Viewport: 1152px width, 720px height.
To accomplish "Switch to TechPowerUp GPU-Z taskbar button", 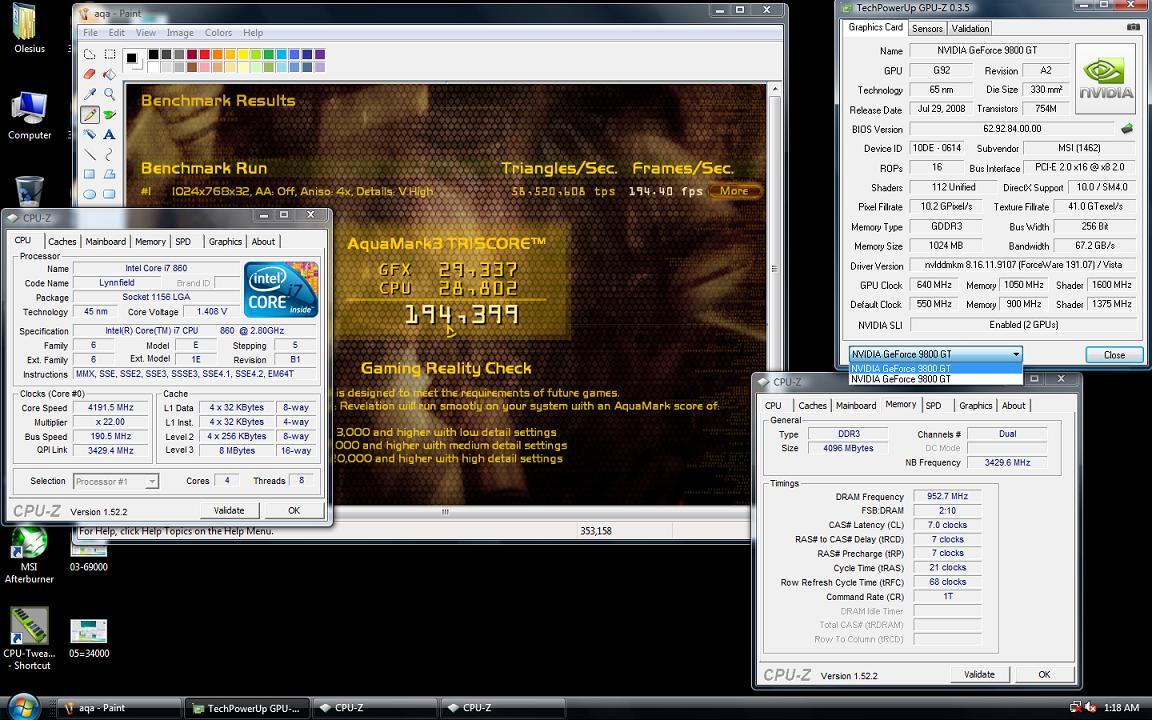I will (x=247, y=708).
